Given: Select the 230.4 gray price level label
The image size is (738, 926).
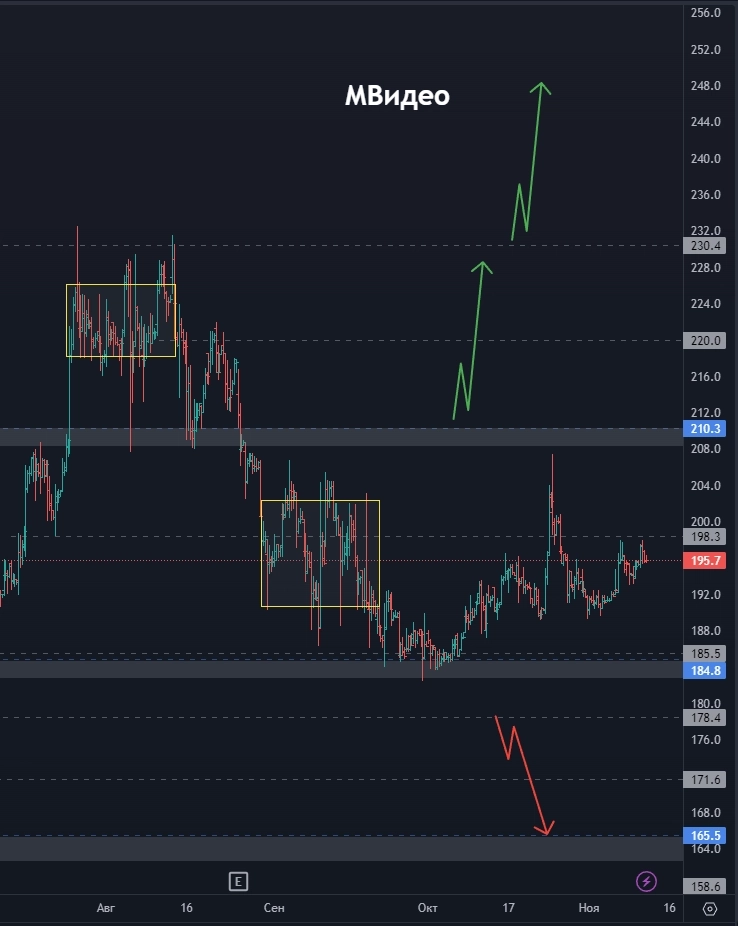Looking at the screenshot, I should click(705, 246).
